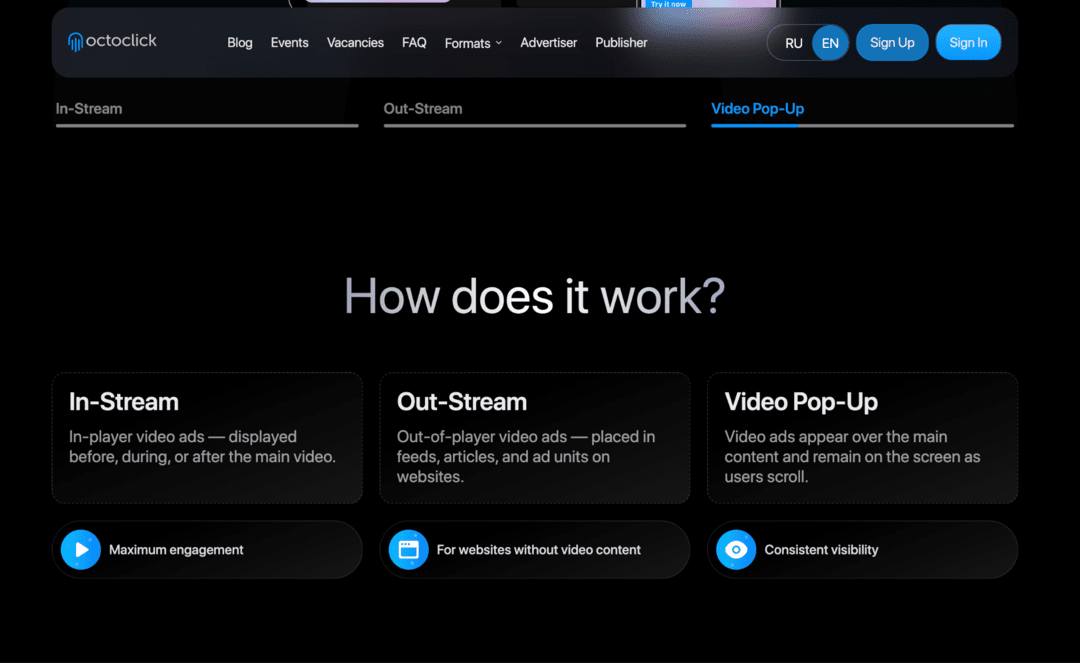The image size is (1080, 663).
Task: Switch language to EN
Action: (x=830, y=43)
